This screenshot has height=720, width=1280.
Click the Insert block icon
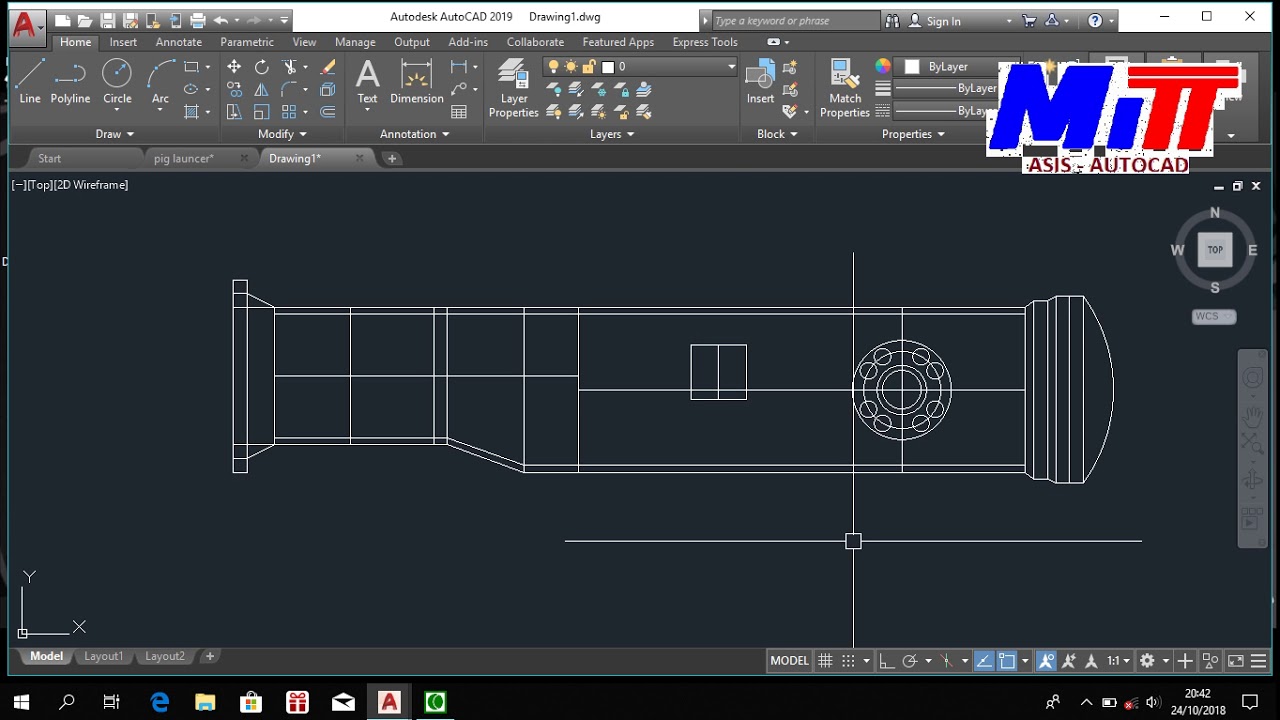click(x=761, y=81)
